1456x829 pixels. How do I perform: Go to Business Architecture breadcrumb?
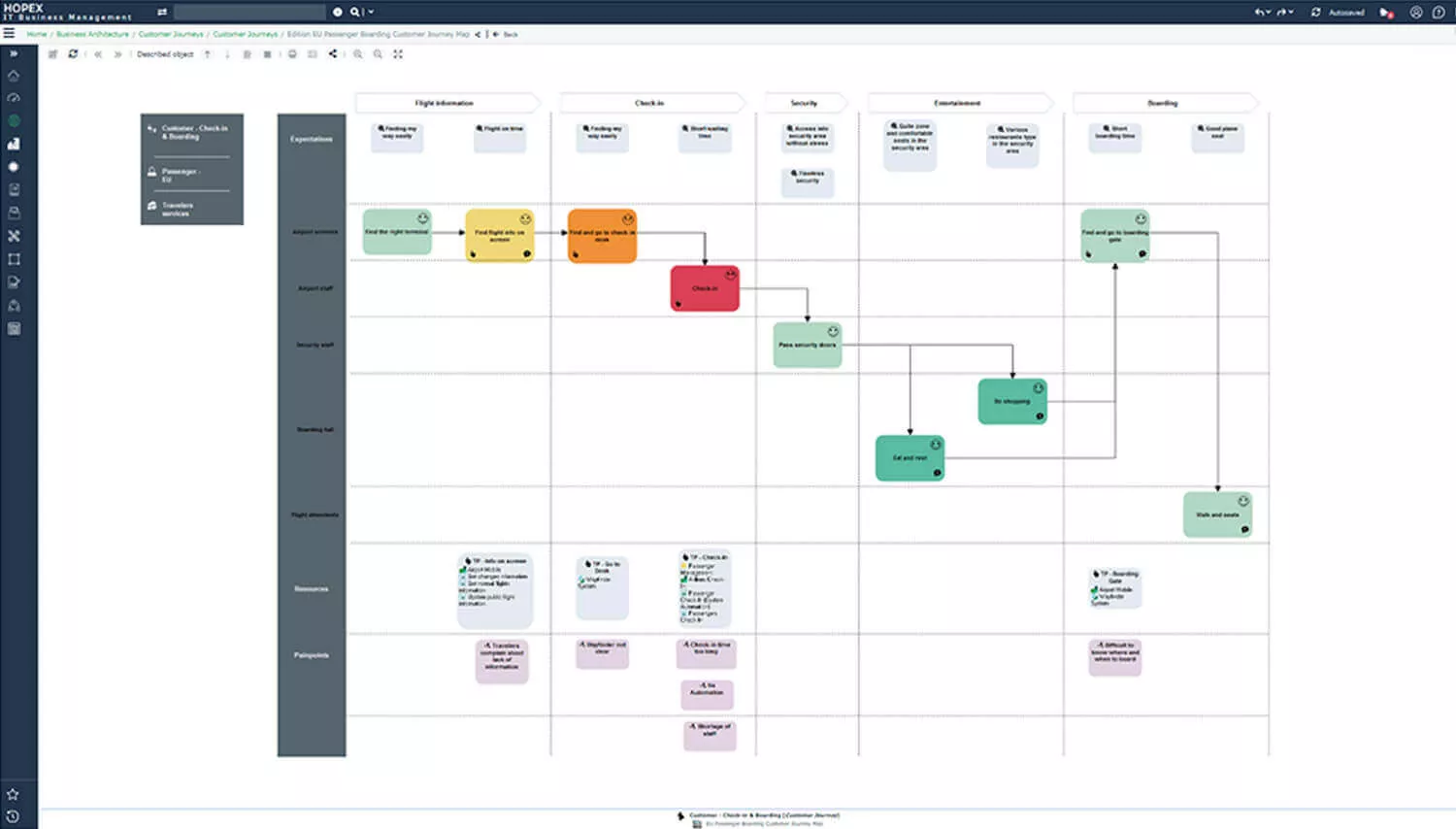click(92, 34)
